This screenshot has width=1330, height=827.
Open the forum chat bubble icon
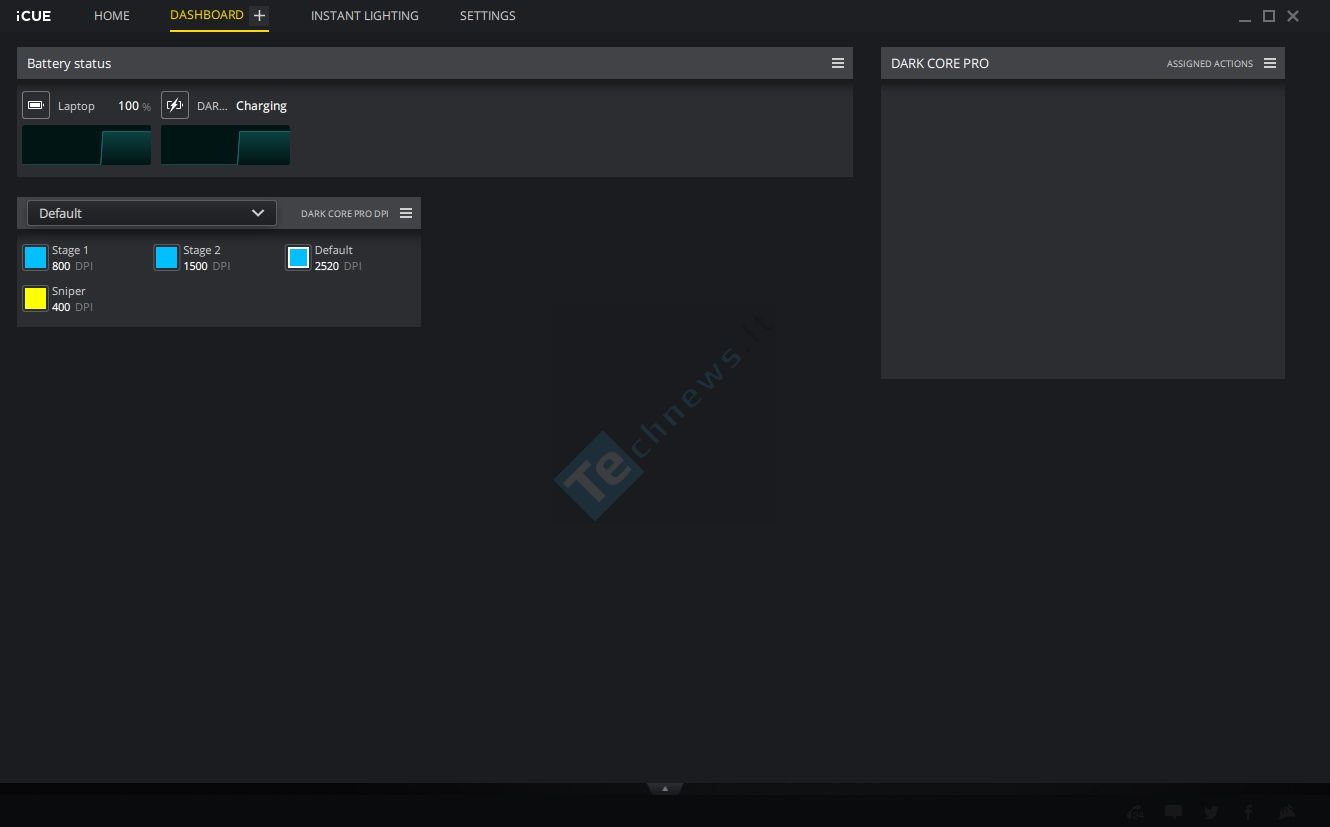click(1174, 812)
